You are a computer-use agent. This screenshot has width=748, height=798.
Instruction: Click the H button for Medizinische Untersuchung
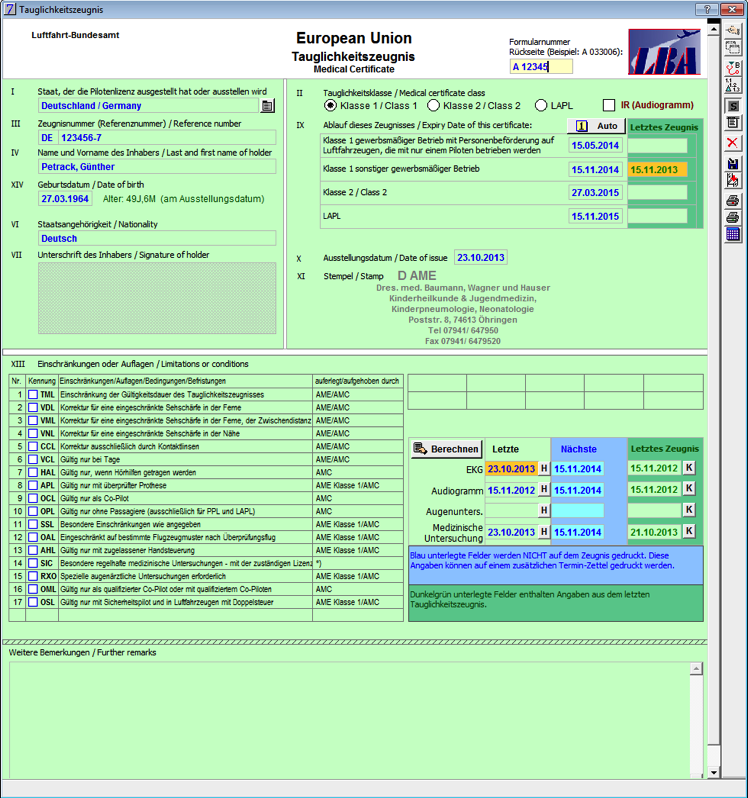pyautogui.click(x=544, y=532)
